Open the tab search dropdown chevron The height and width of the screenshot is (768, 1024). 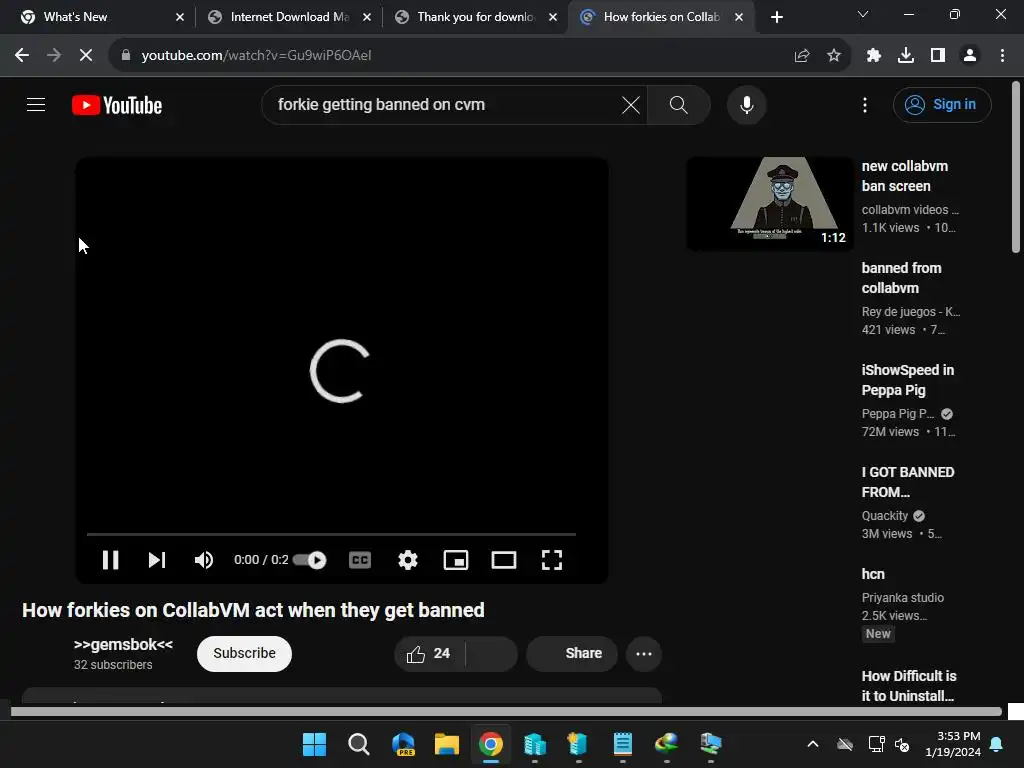[x=863, y=14]
